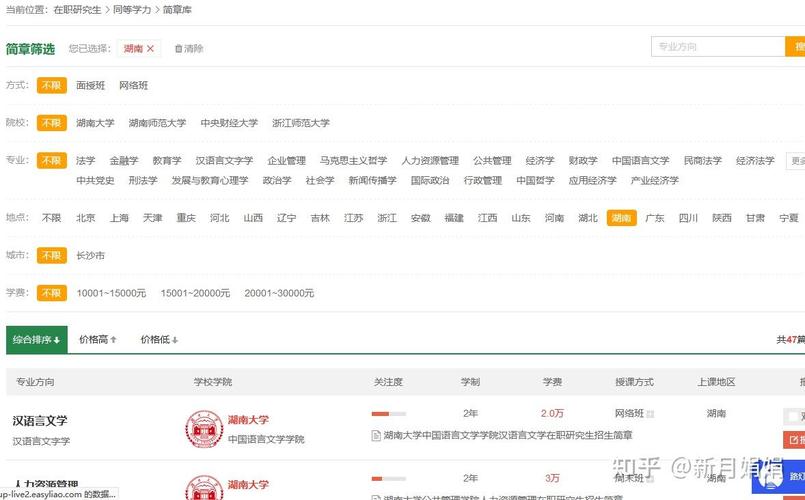Click 同等学力 in the breadcrumb
The image size is (805, 500).
(132, 10)
